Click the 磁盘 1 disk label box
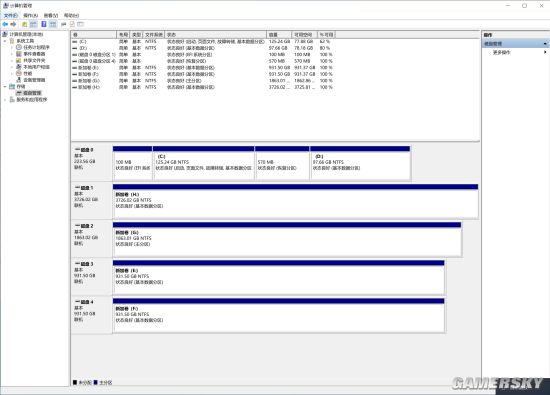This screenshot has width=550, height=395. click(92, 201)
